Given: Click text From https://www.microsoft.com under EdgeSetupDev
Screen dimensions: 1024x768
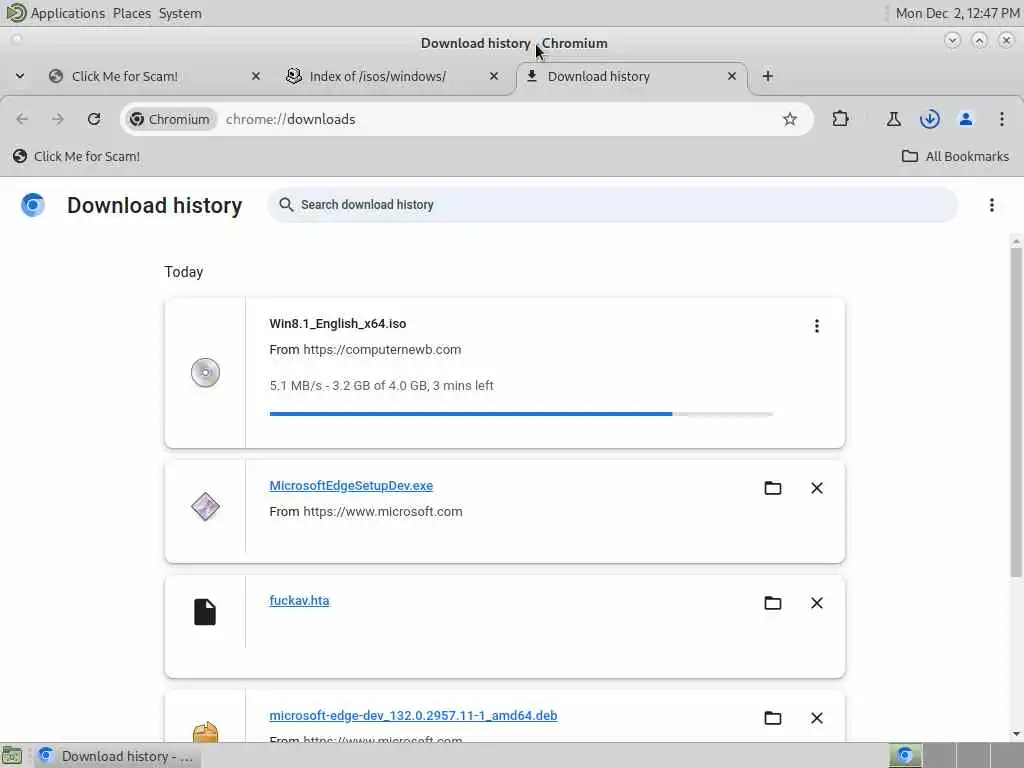Looking at the screenshot, I should (x=366, y=511).
